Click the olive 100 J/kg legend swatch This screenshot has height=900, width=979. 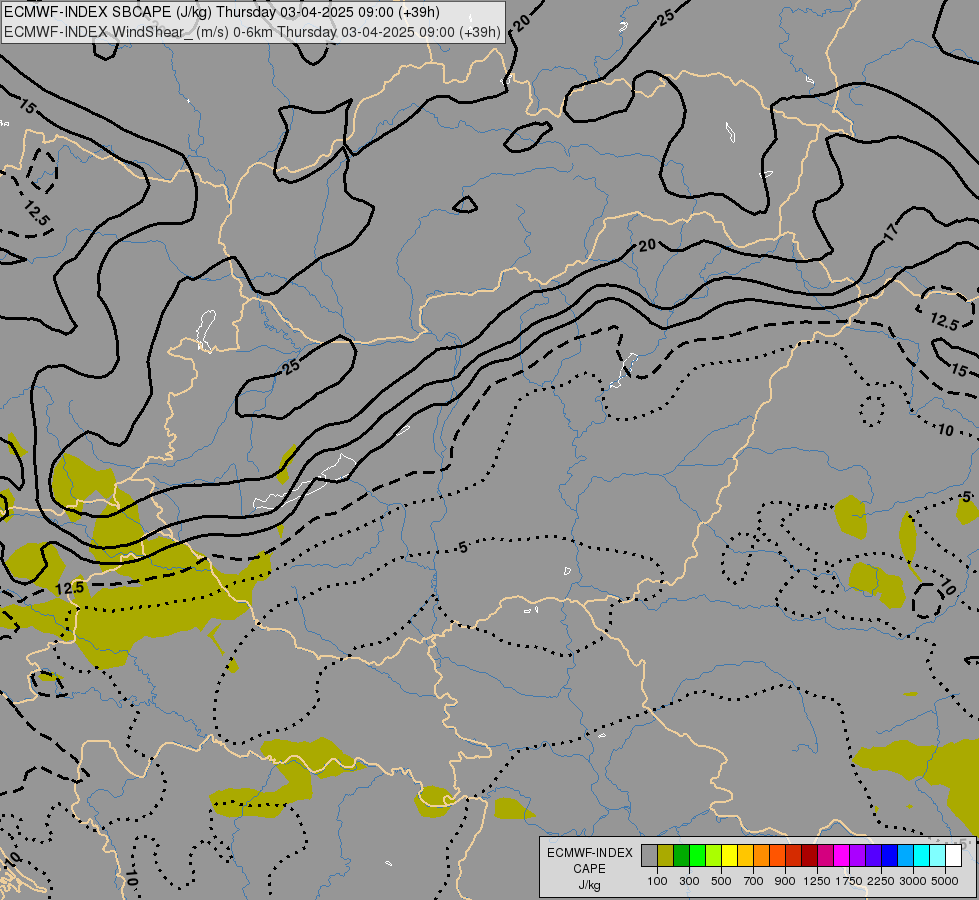coord(666,856)
